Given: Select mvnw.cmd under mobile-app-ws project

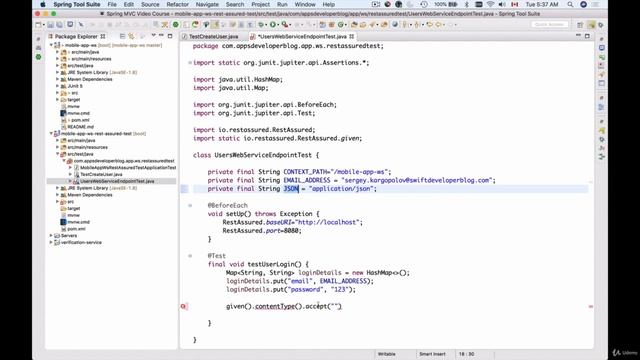Looking at the screenshot, I should 78,113.
